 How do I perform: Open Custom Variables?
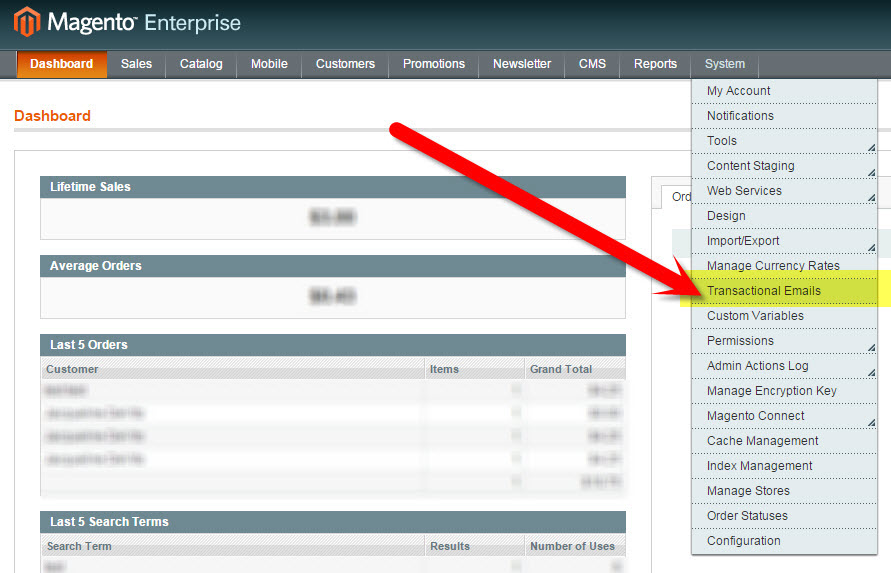click(784, 316)
